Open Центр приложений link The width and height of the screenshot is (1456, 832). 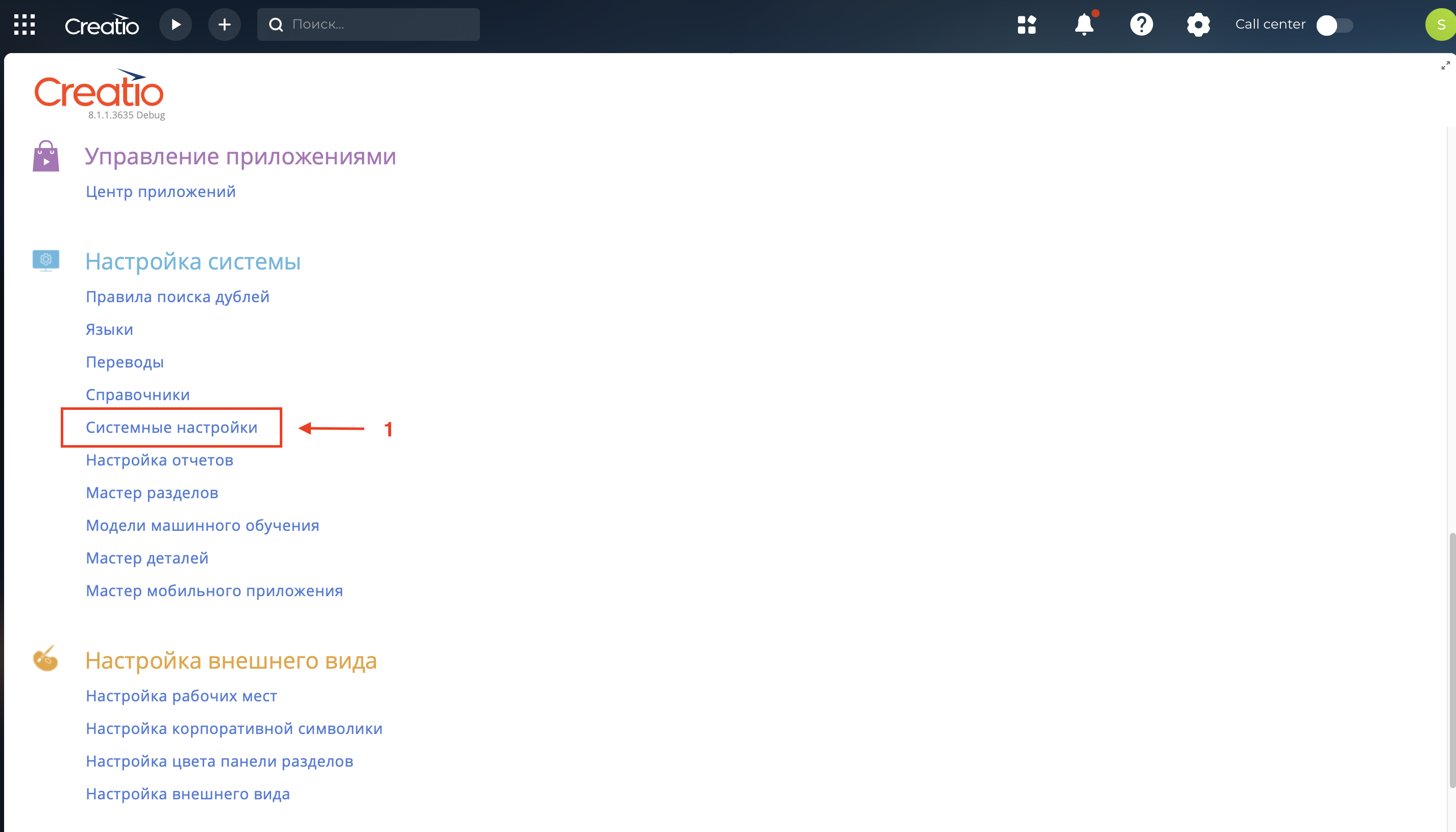click(x=161, y=191)
